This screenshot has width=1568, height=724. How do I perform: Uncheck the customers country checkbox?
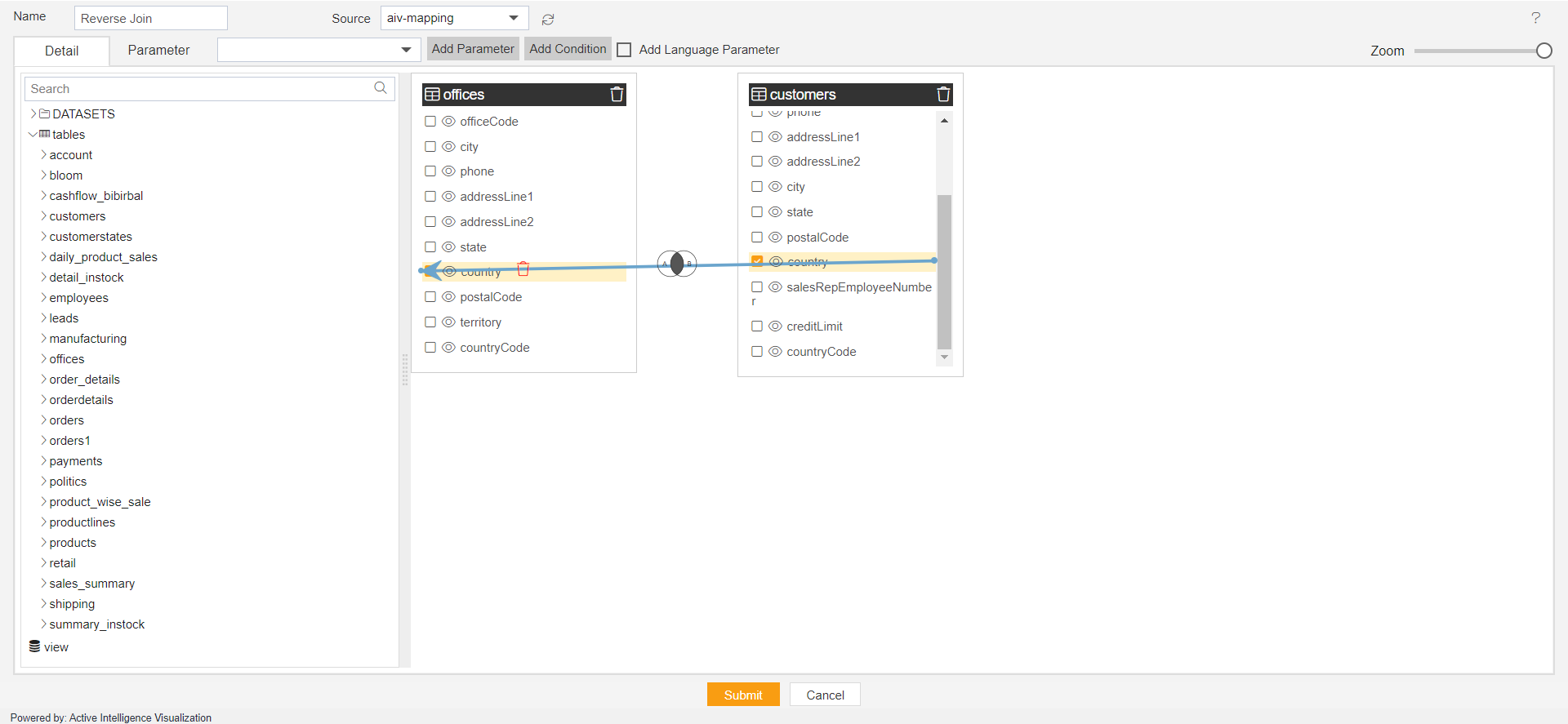click(x=757, y=262)
